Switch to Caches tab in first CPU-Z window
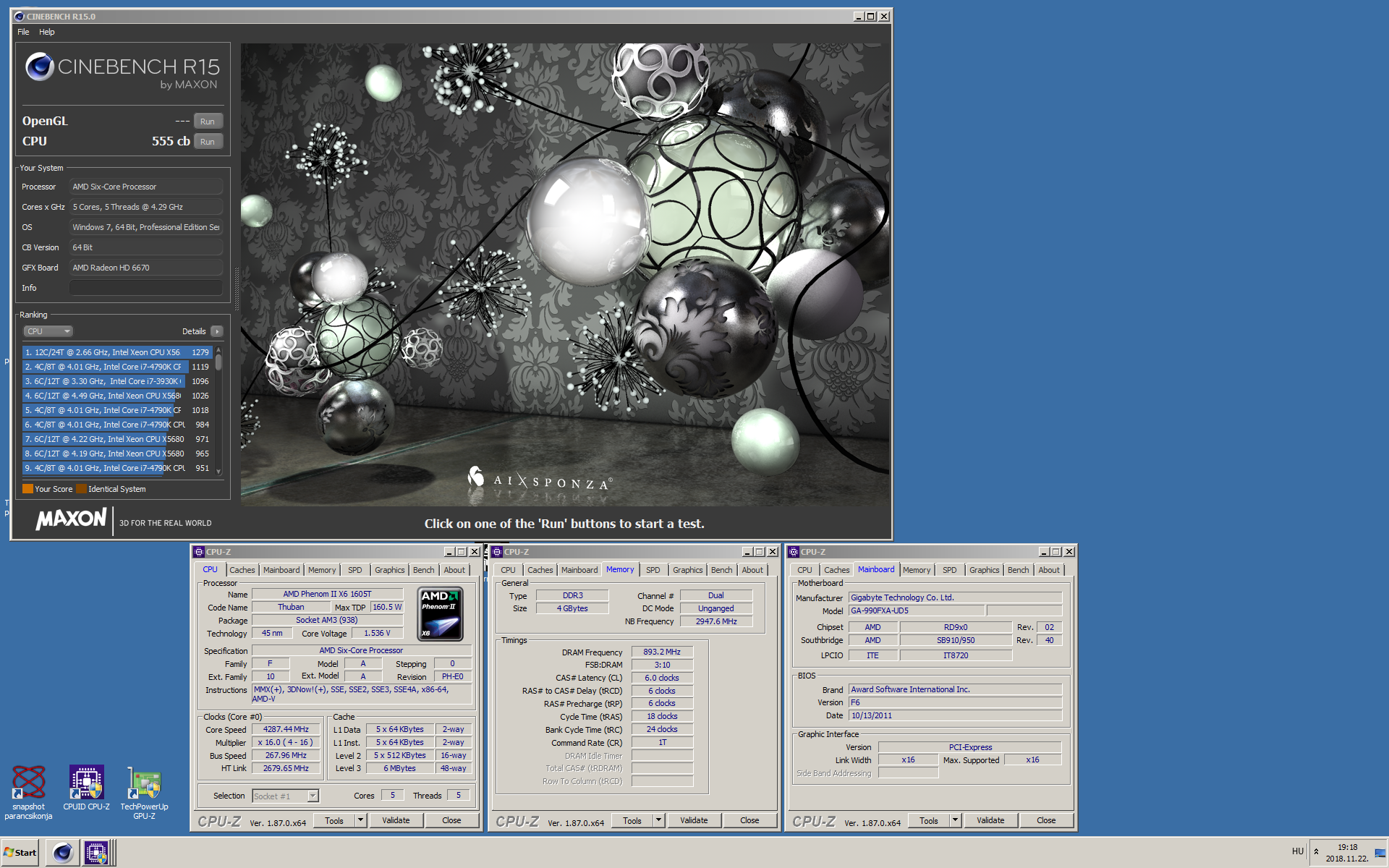 tap(242, 570)
